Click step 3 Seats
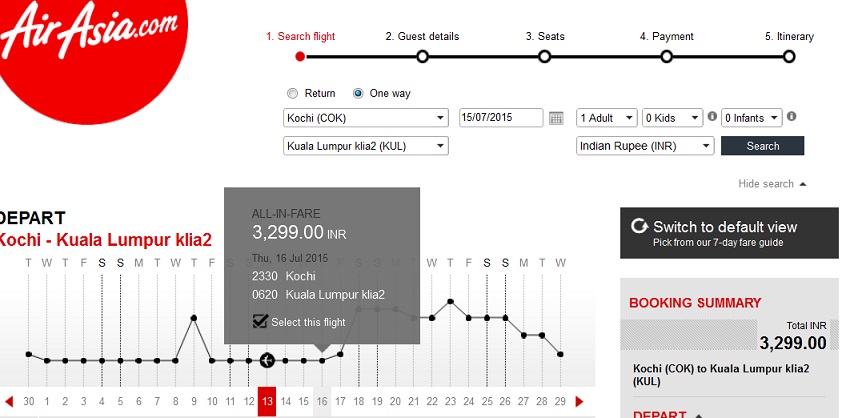The width and height of the screenshot is (842, 418). coord(545,37)
